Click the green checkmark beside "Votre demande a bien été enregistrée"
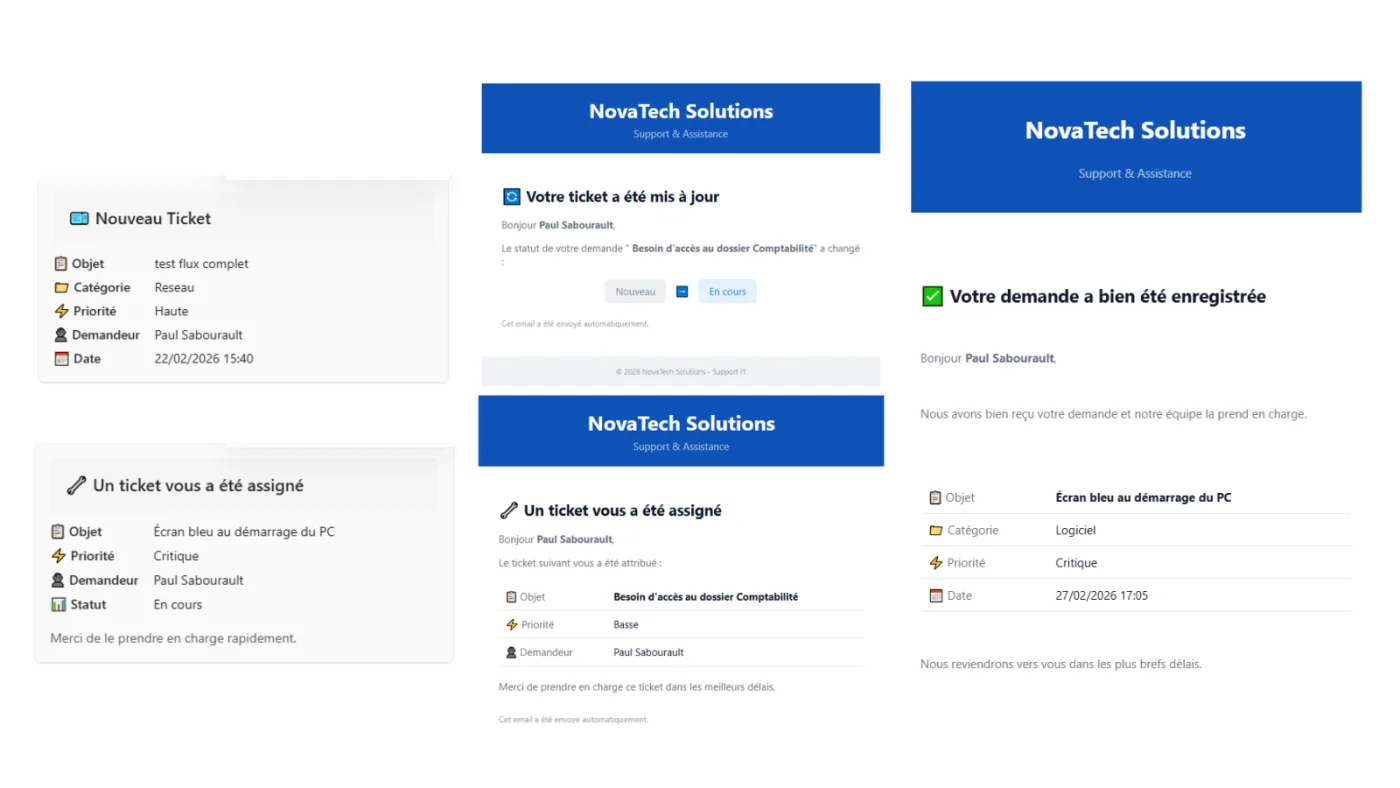Viewport: 1400px width, 788px height. 932,296
